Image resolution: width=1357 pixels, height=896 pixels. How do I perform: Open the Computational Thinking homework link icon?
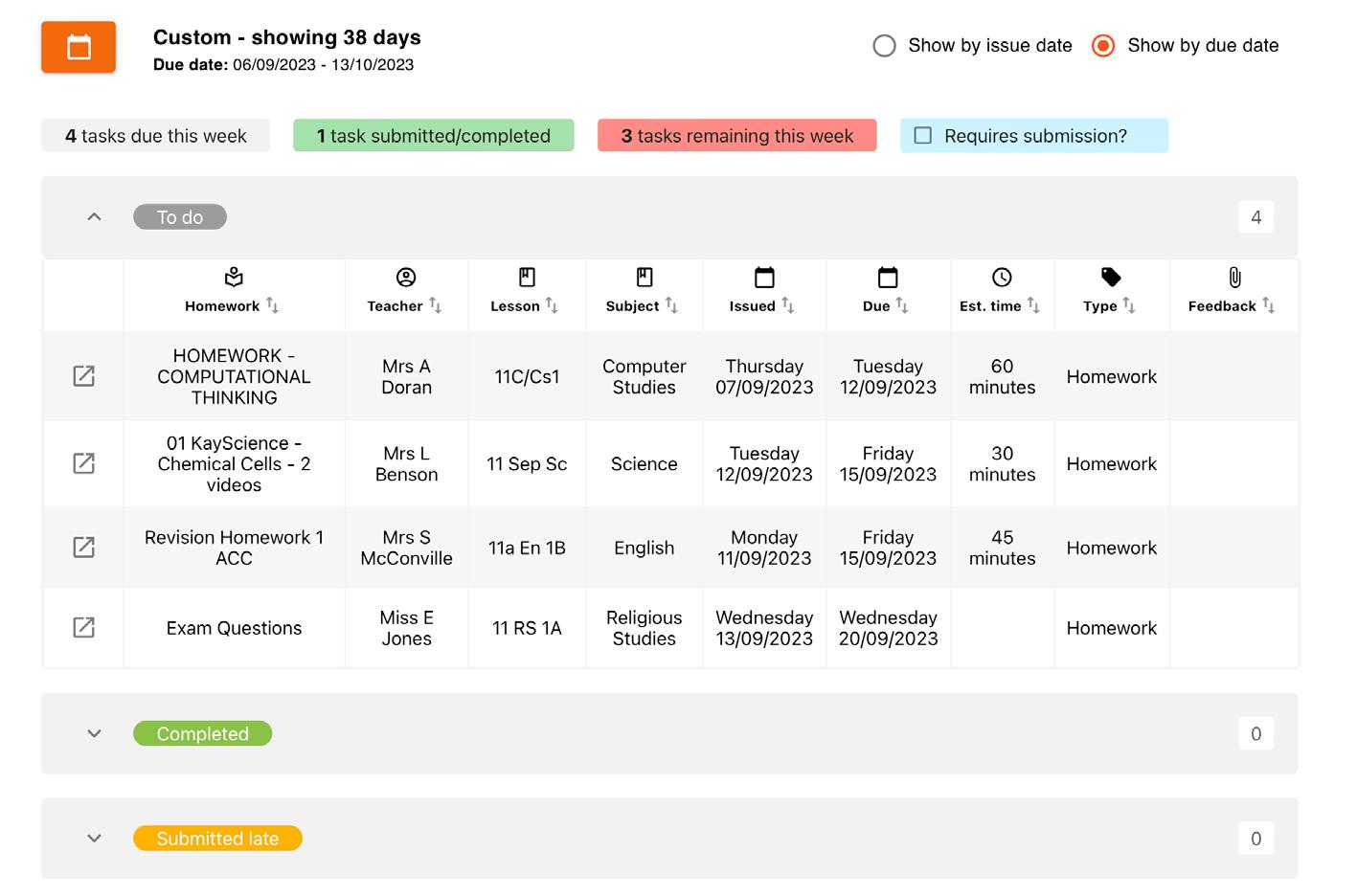click(84, 376)
